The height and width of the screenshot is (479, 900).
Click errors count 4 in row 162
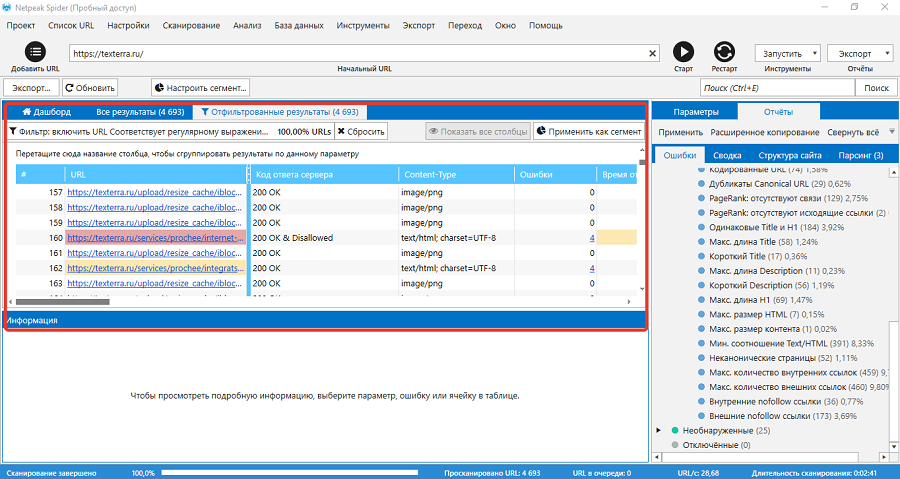[592, 268]
